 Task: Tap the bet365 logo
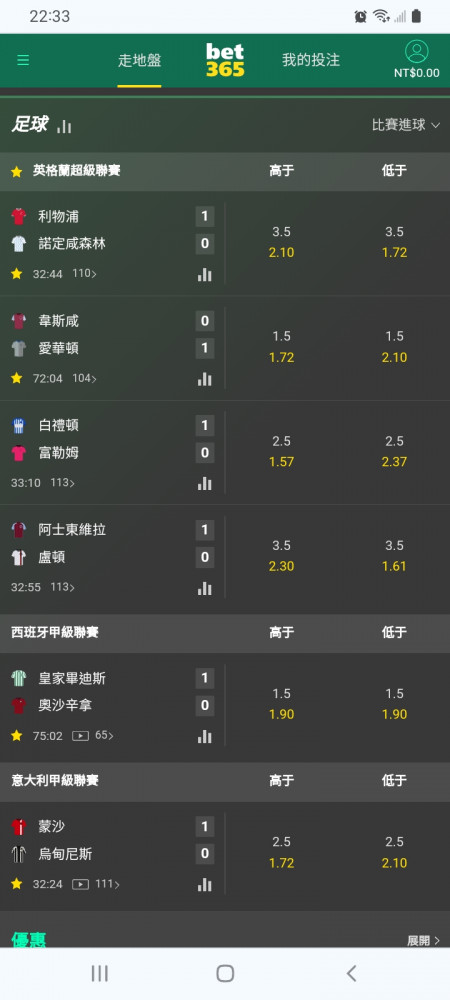[x=225, y=61]
